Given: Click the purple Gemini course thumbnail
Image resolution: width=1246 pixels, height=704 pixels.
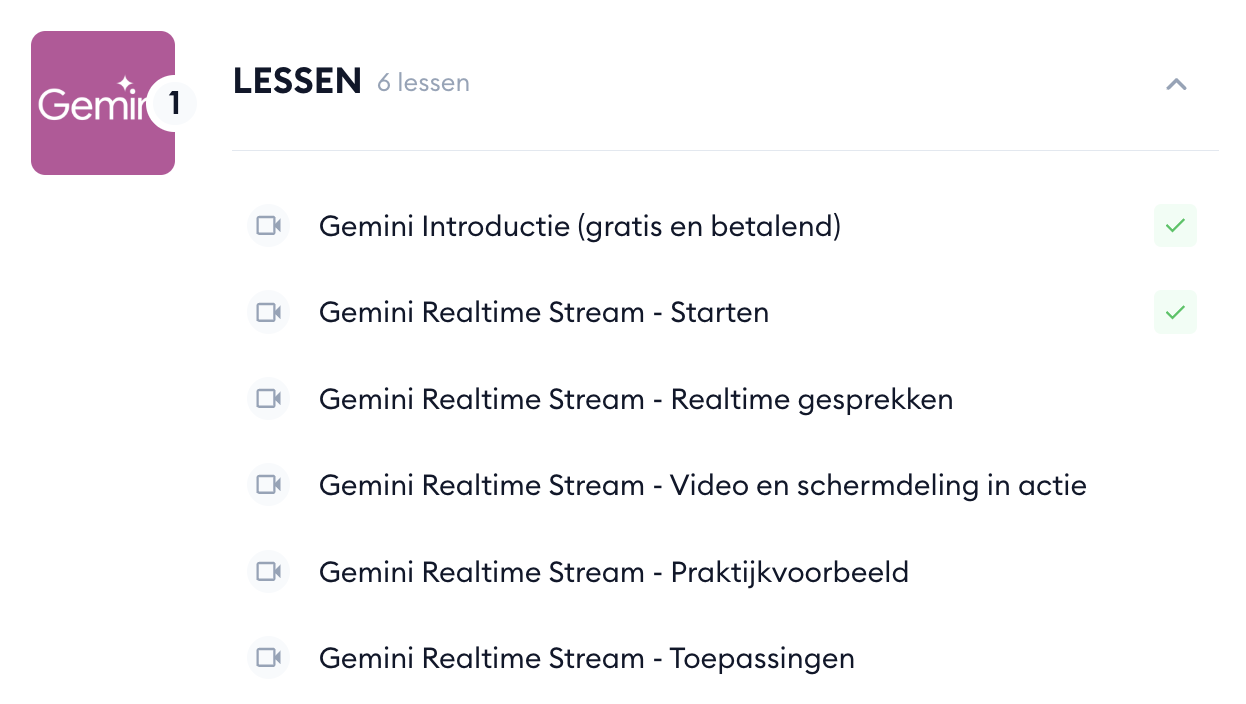Looking at the screenshot, I should pos(103,103).
